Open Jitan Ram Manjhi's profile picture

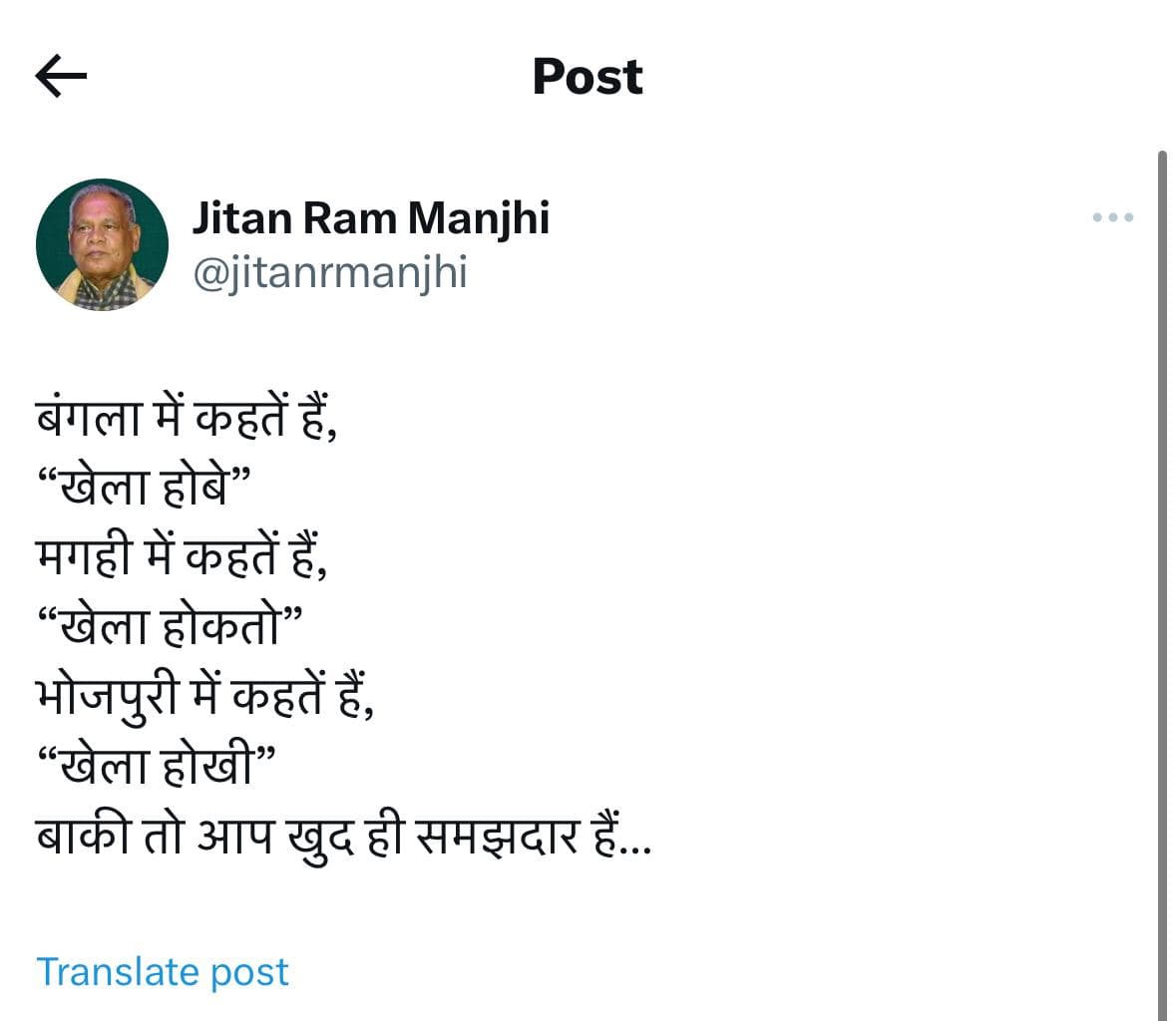[102, 244]
